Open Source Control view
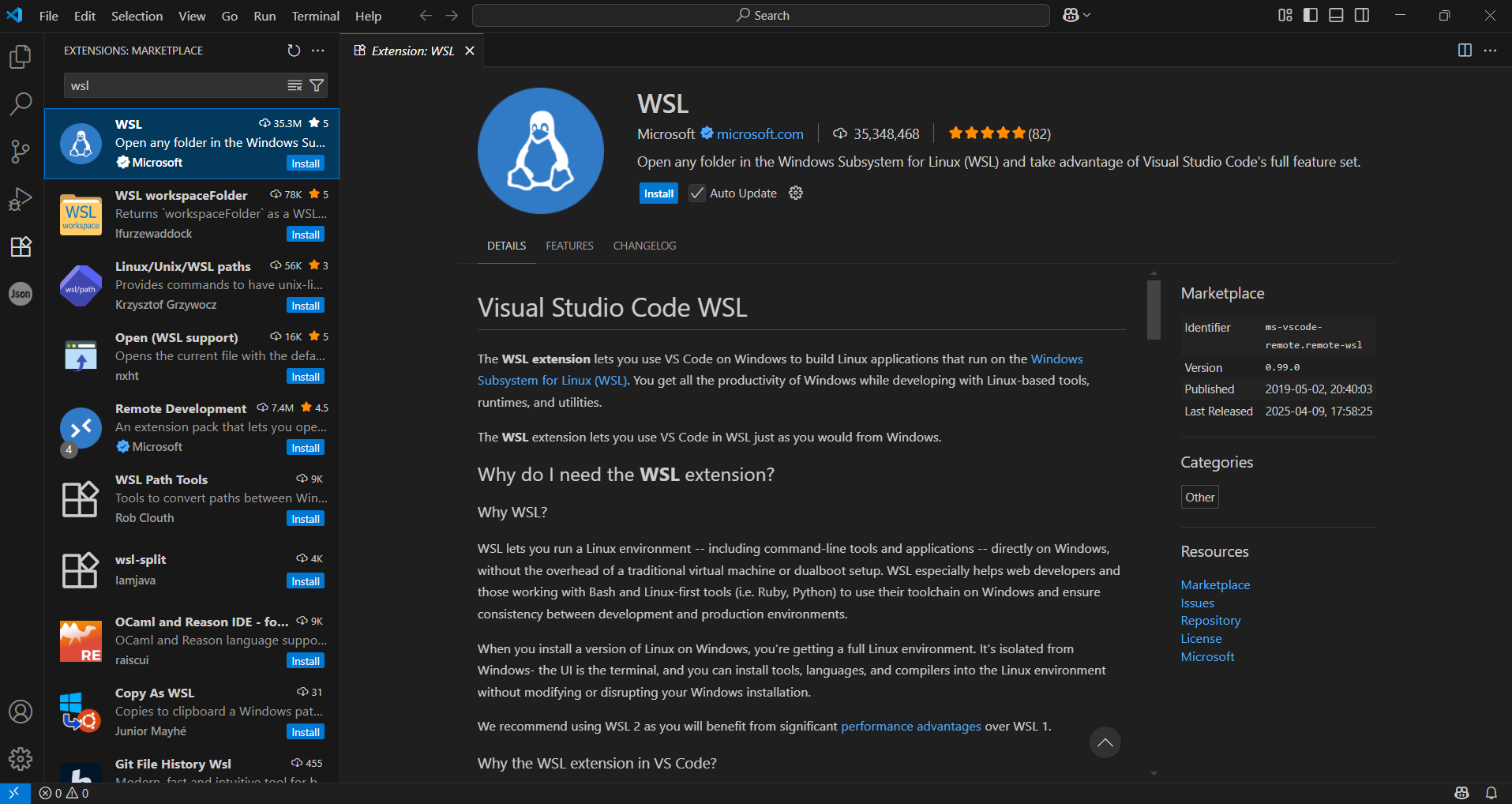 pyautogui.click(x=21, y=151)
